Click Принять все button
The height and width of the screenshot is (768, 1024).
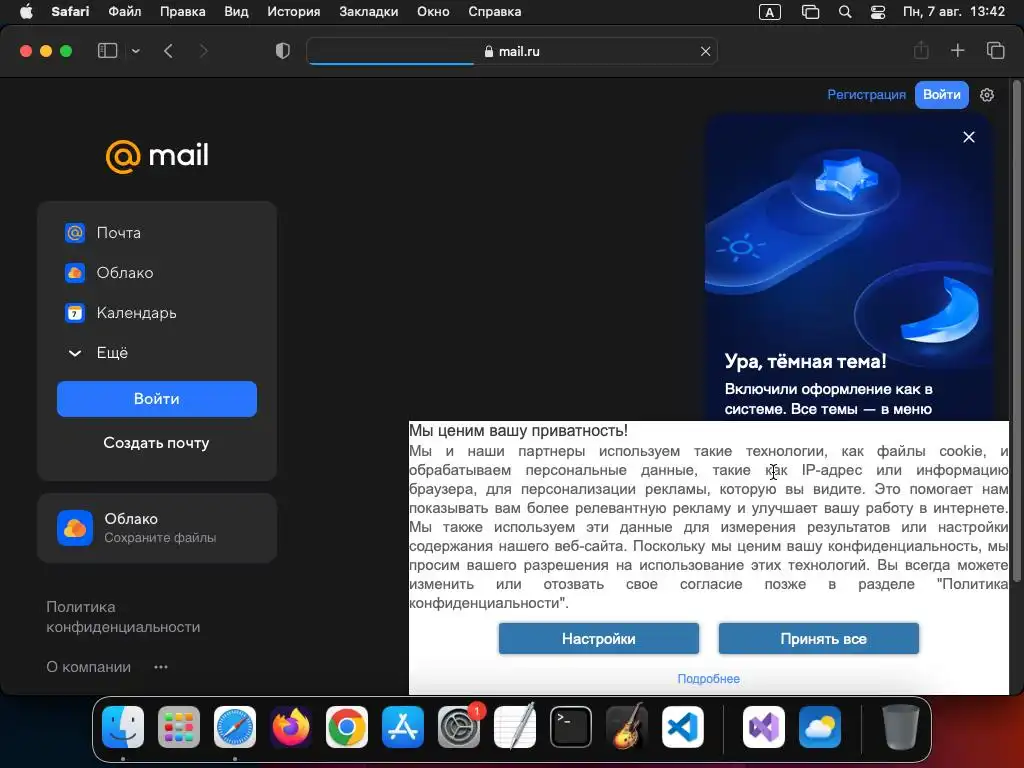(x=819, y=639)
